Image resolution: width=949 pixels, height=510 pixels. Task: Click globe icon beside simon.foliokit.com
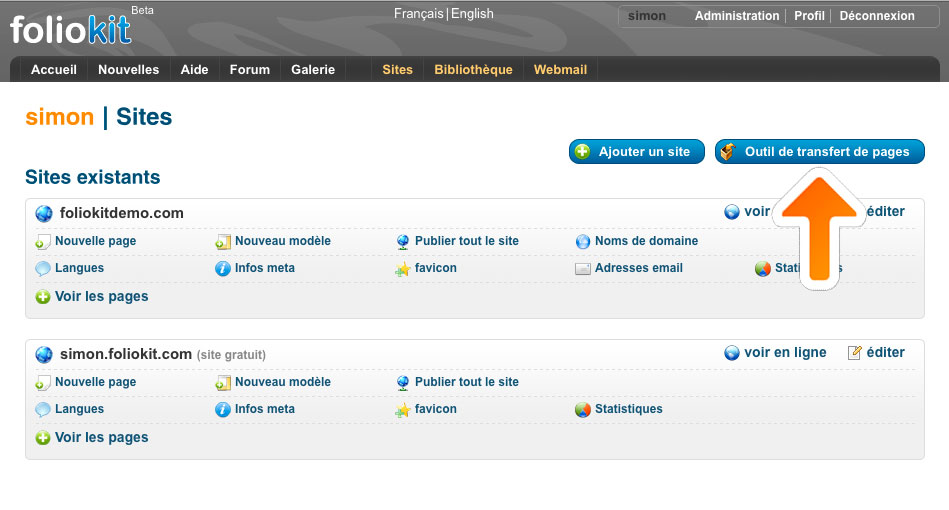(x=44, y=354)
